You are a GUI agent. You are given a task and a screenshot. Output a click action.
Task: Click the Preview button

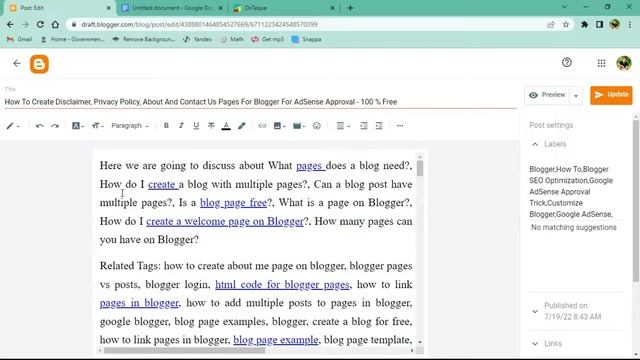click(547, 95)
